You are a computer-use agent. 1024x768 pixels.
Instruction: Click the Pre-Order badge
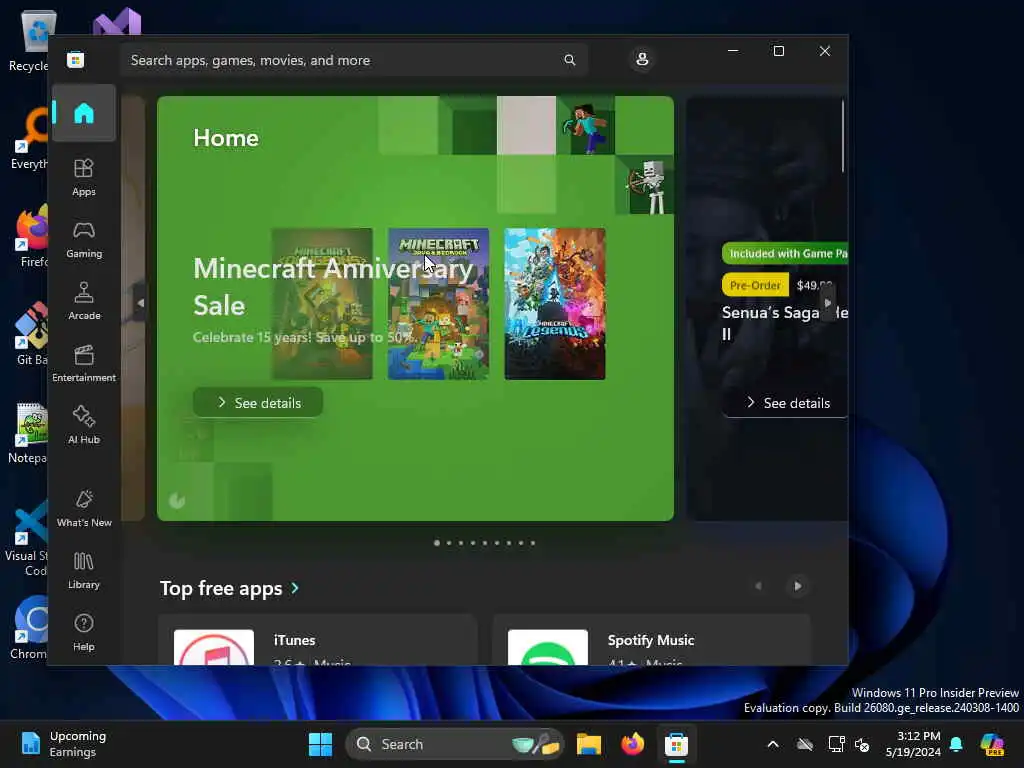(x=755, y=285)
